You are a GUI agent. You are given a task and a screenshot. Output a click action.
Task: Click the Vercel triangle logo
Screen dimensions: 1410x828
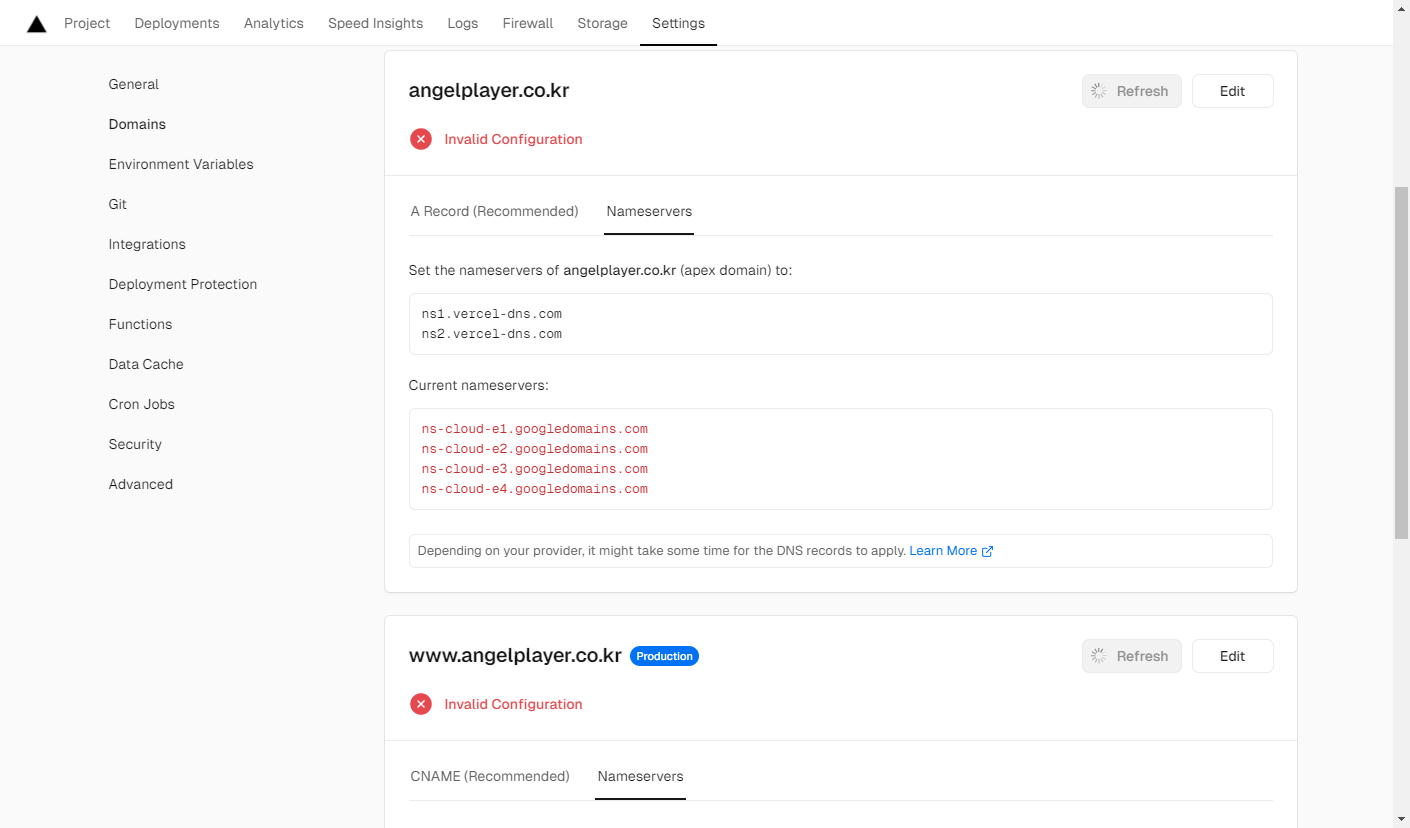pos(37,23)
